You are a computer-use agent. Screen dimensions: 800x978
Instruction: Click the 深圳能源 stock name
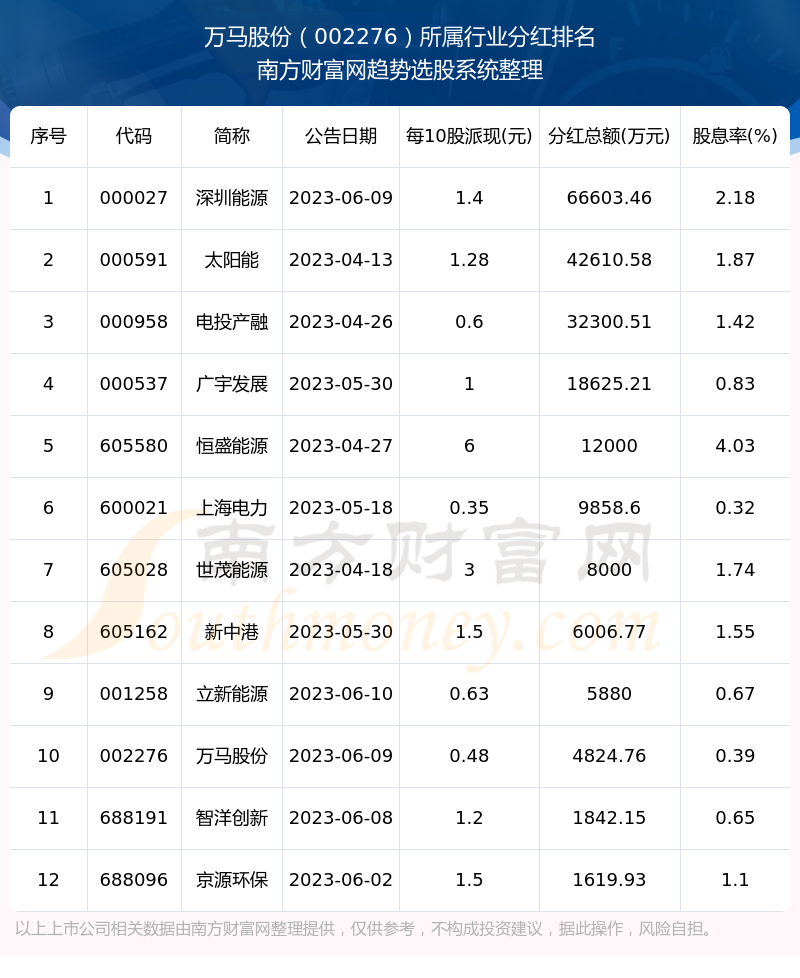tap(232, 198)
